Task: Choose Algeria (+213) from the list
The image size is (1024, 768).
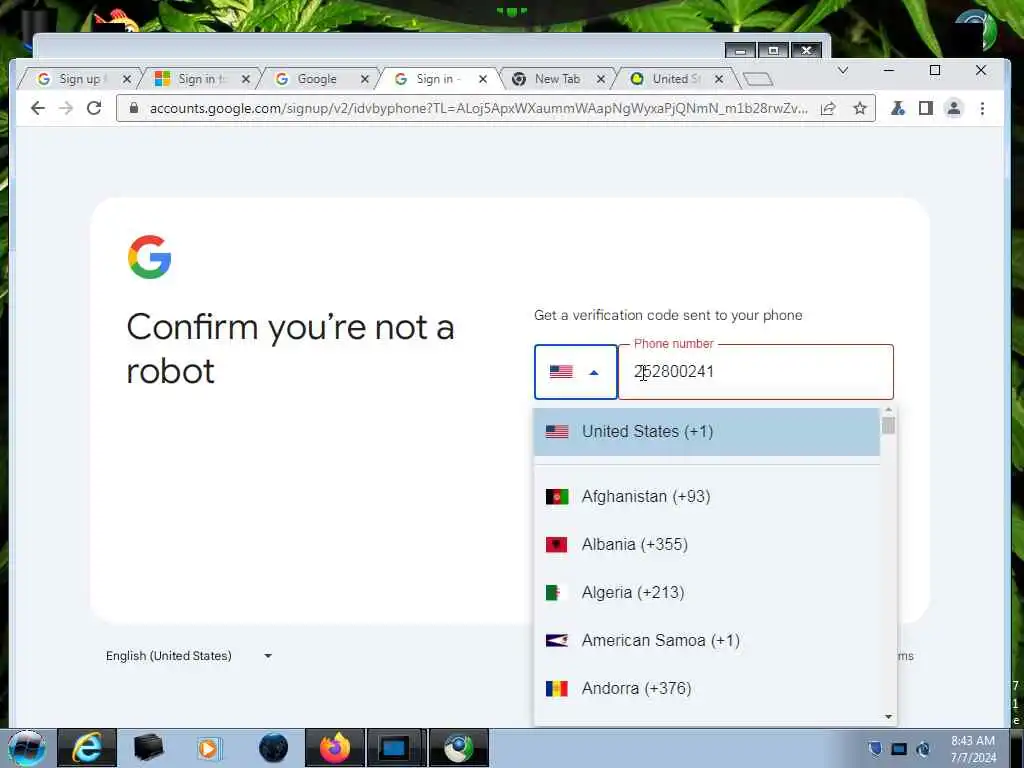Action: 707,592
